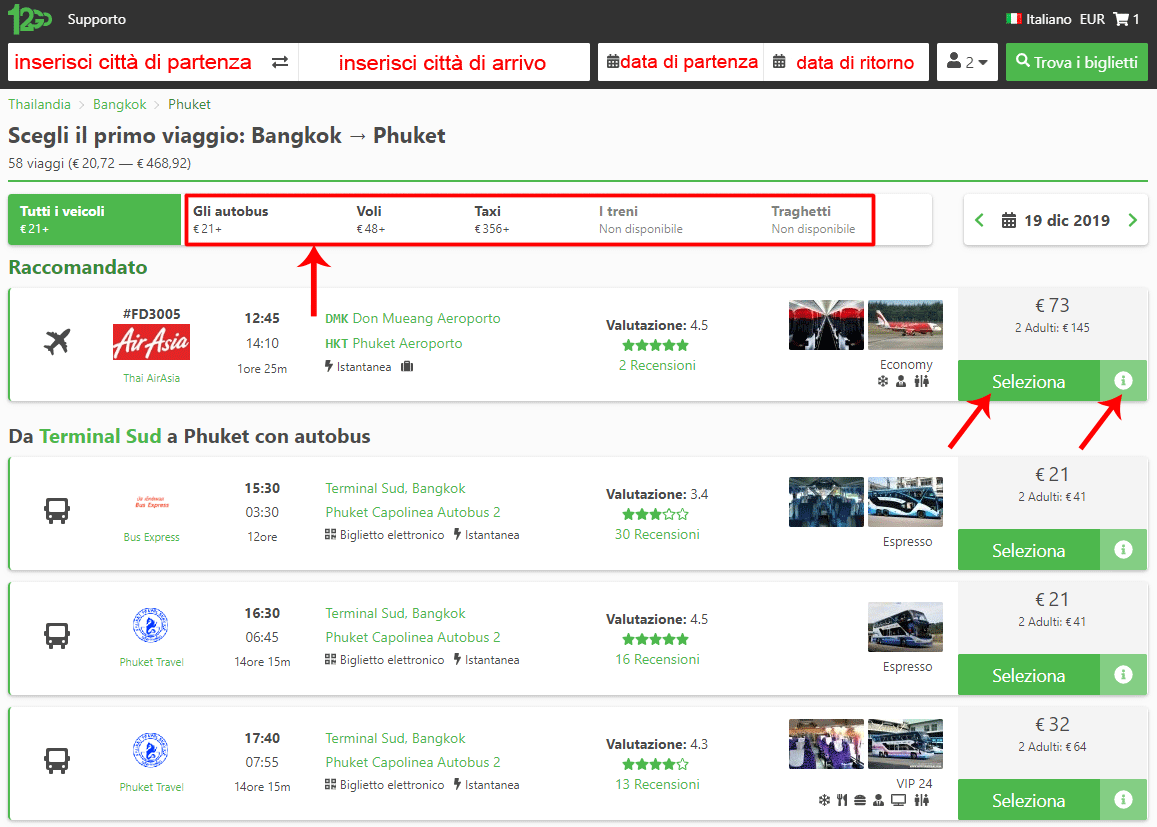View VIP 24 bus exterior photo

click(905, 744)
